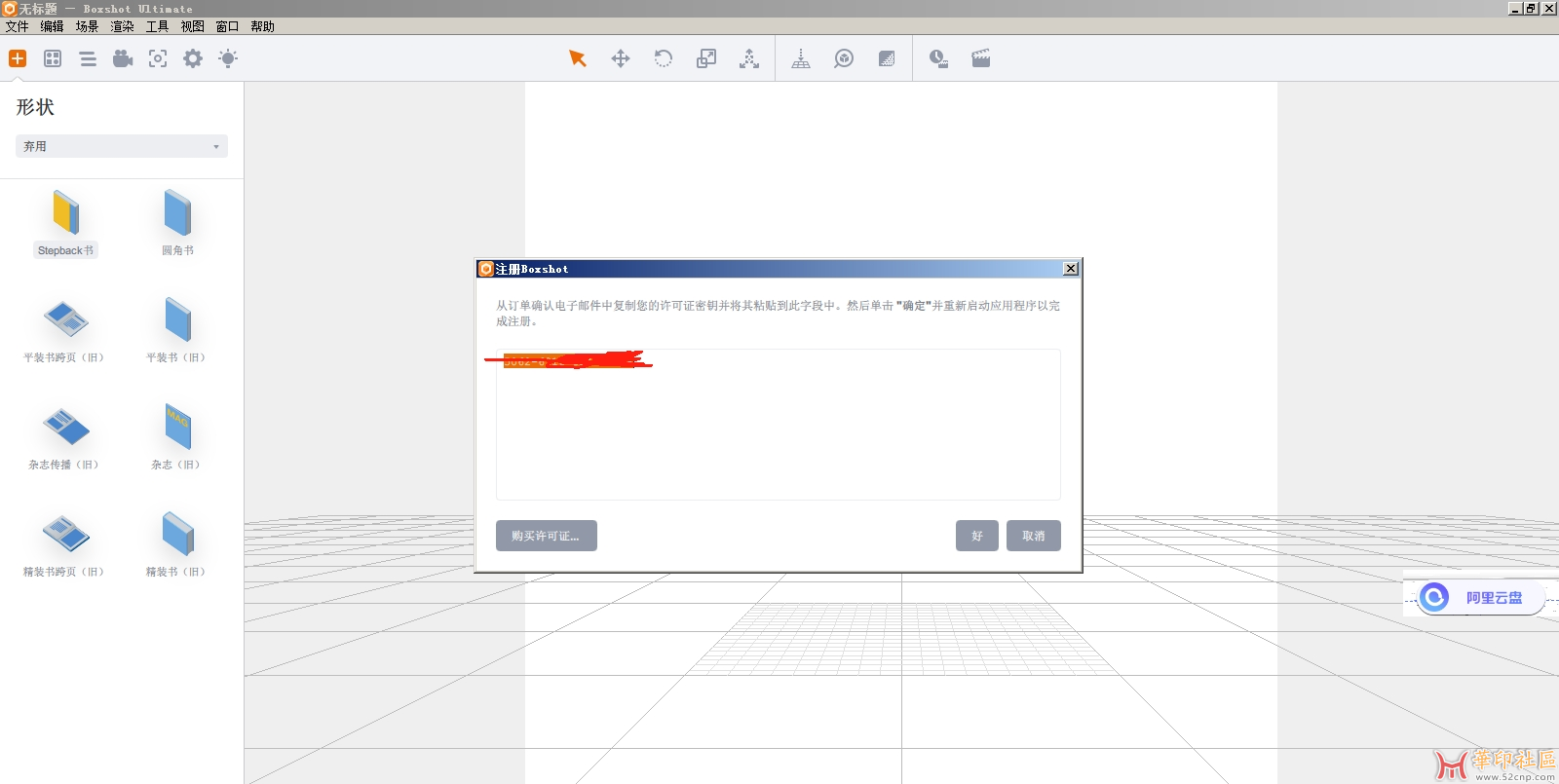1559x784 pixels.
Task: Restore the main Boxshot window size
Action: click(x=1532, y=8)
